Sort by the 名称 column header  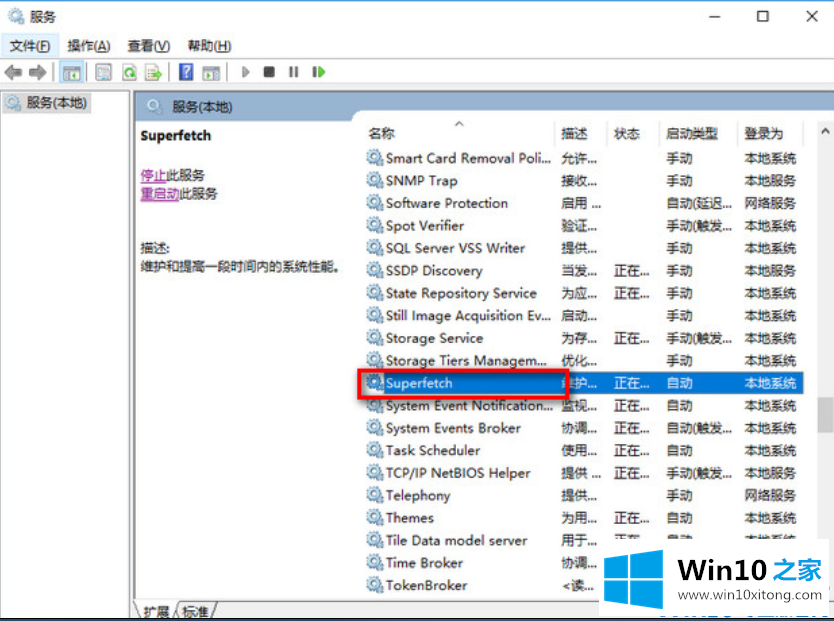tap(460, 133)
